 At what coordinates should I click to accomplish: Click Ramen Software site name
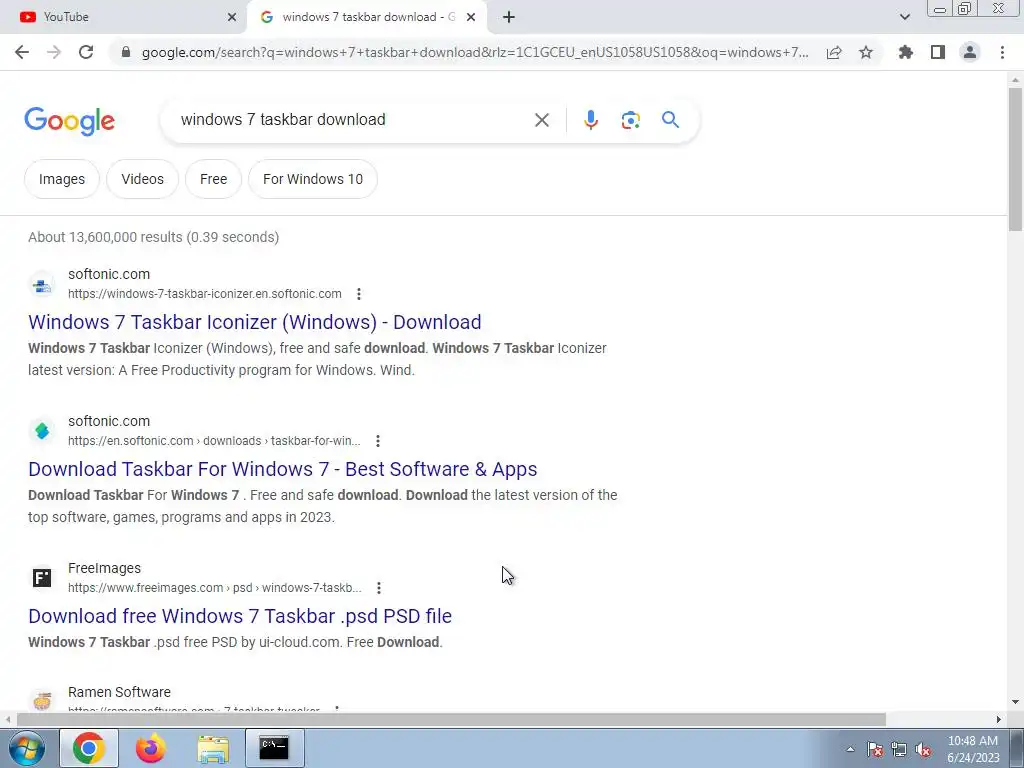click(119, 692)
